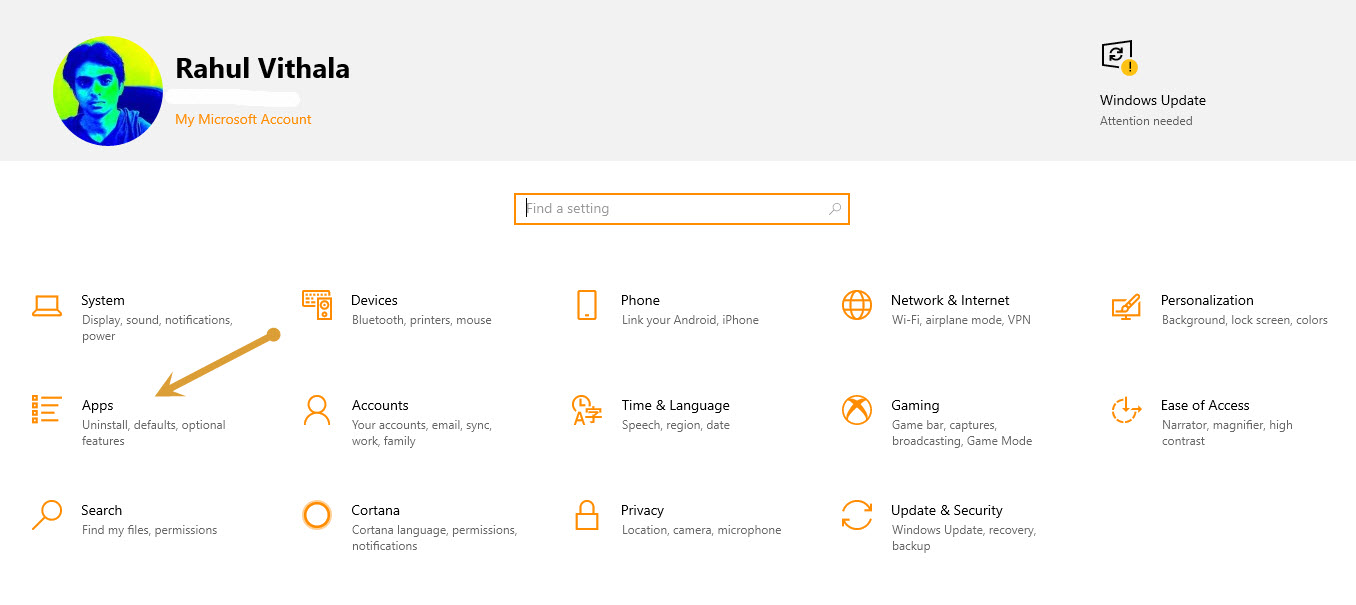
Task: Click Cortana language, permissions, notifications text
Action: tap(434, 538)
